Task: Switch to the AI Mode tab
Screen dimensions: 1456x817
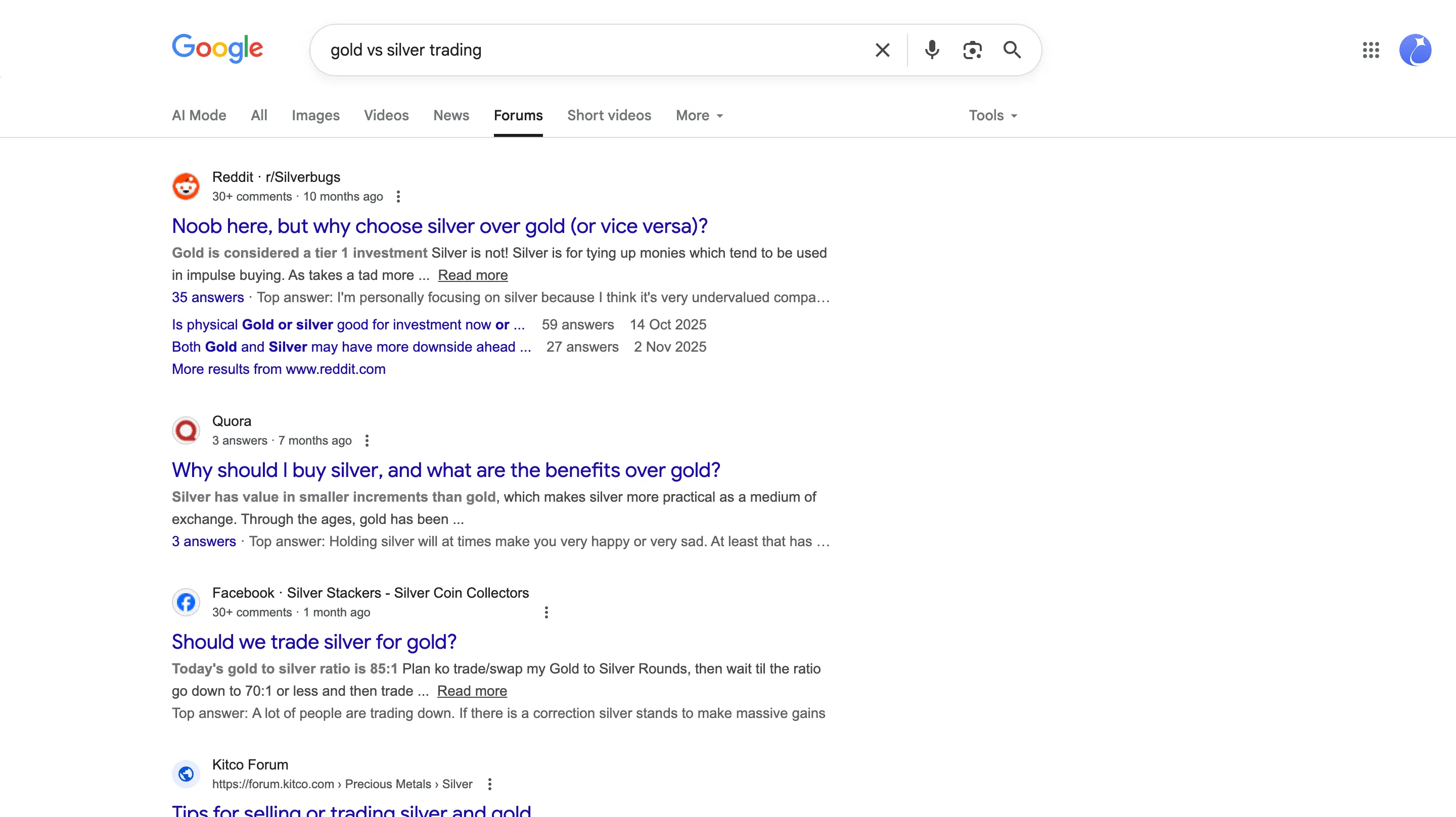Action: click(199, 115)
